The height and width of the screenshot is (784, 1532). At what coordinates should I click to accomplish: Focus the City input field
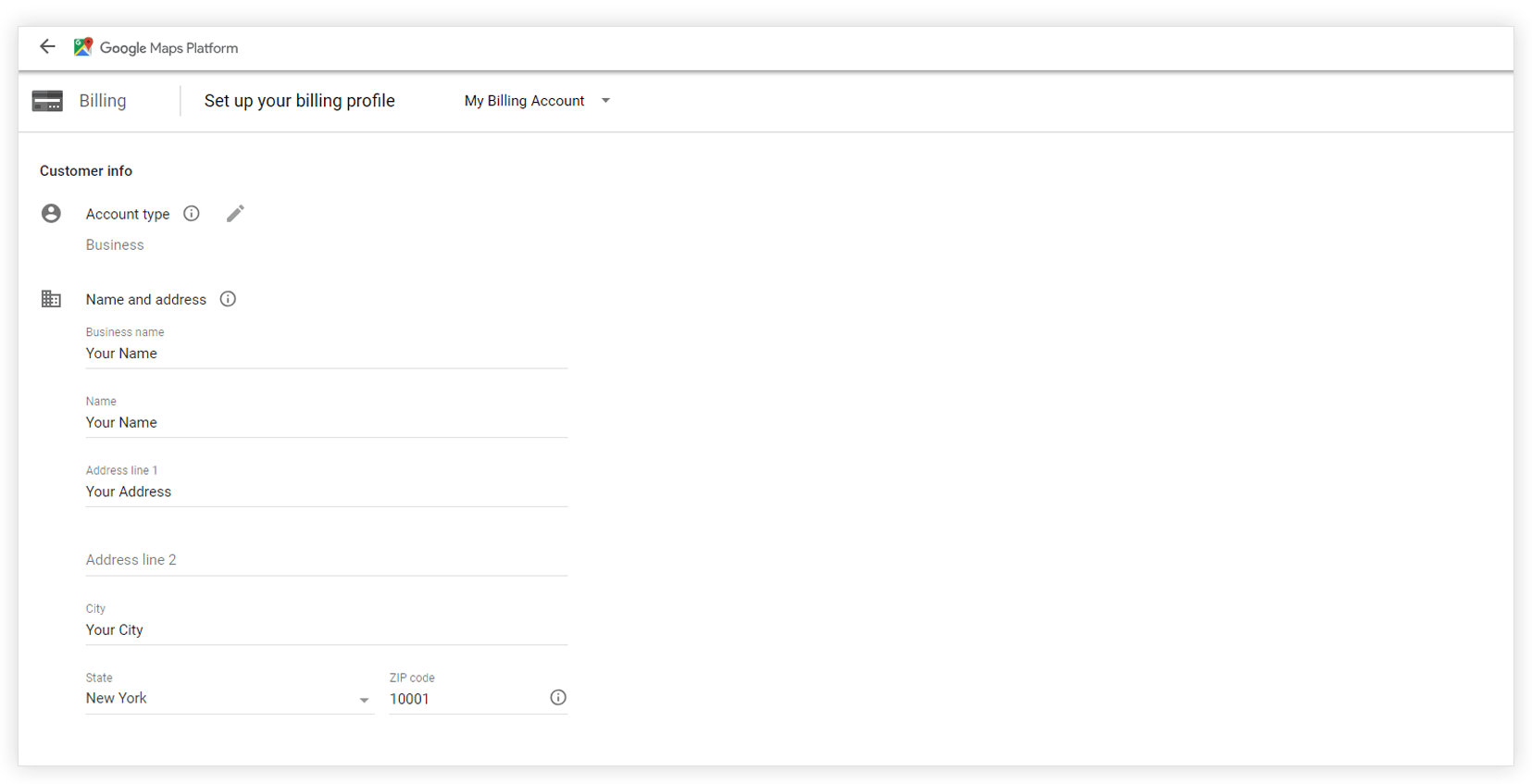coord(326,630)
